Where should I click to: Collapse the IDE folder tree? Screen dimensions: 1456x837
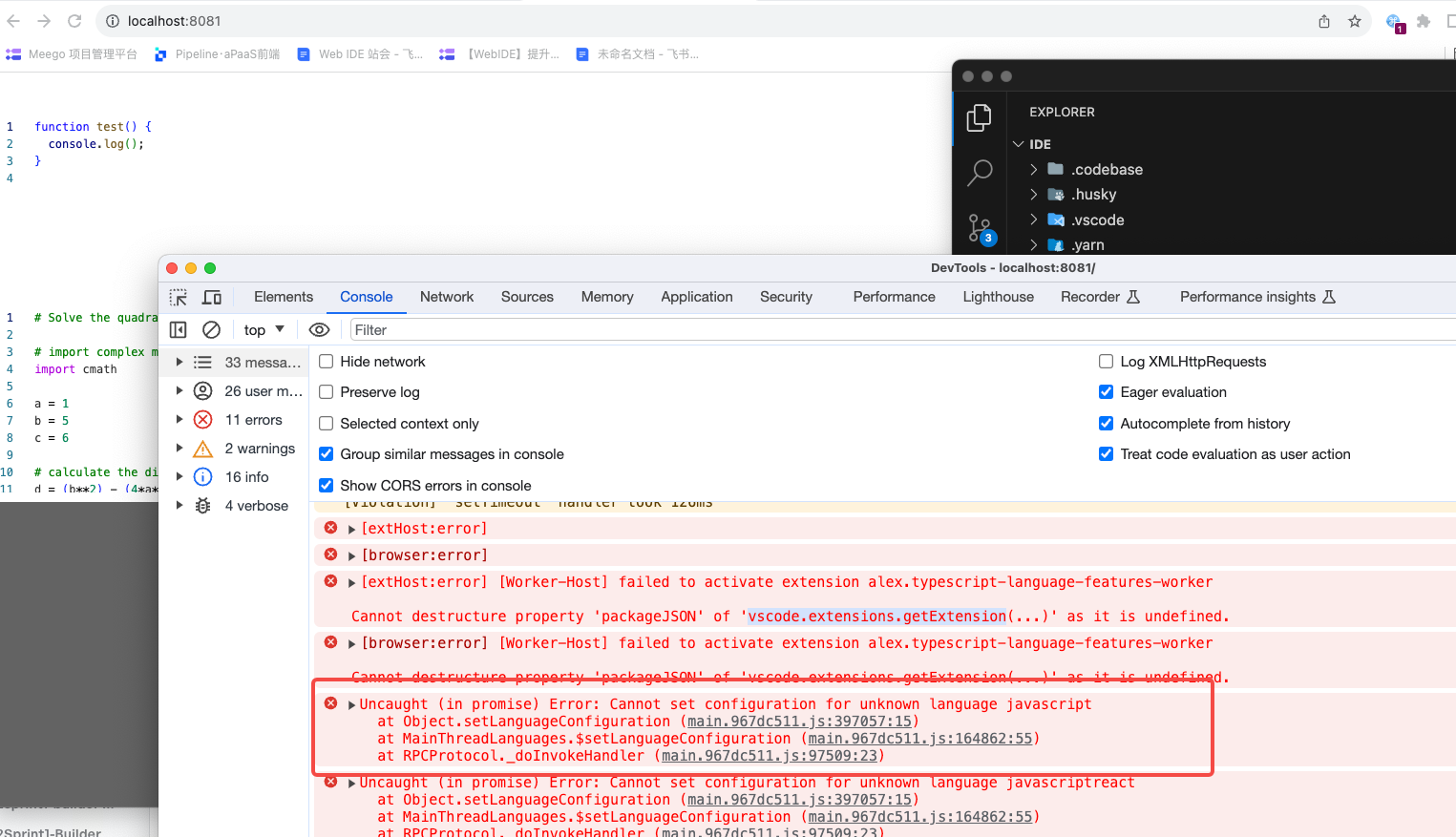[x=1018, y=143]
